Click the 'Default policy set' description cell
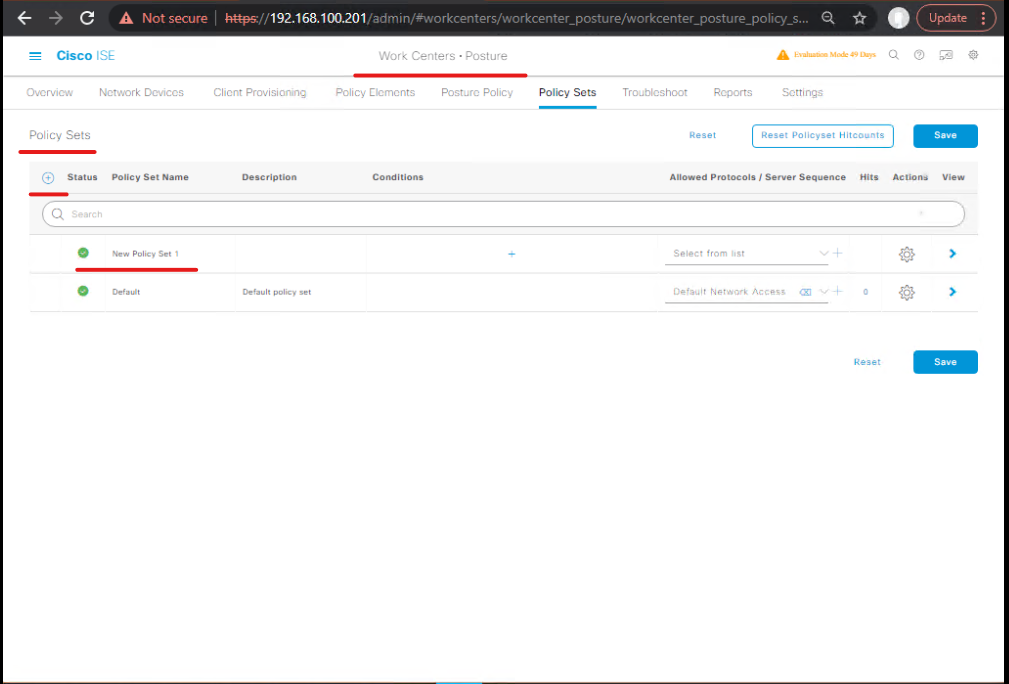Viewport: 1009px width, 684px height. click(x=277, y=292)
